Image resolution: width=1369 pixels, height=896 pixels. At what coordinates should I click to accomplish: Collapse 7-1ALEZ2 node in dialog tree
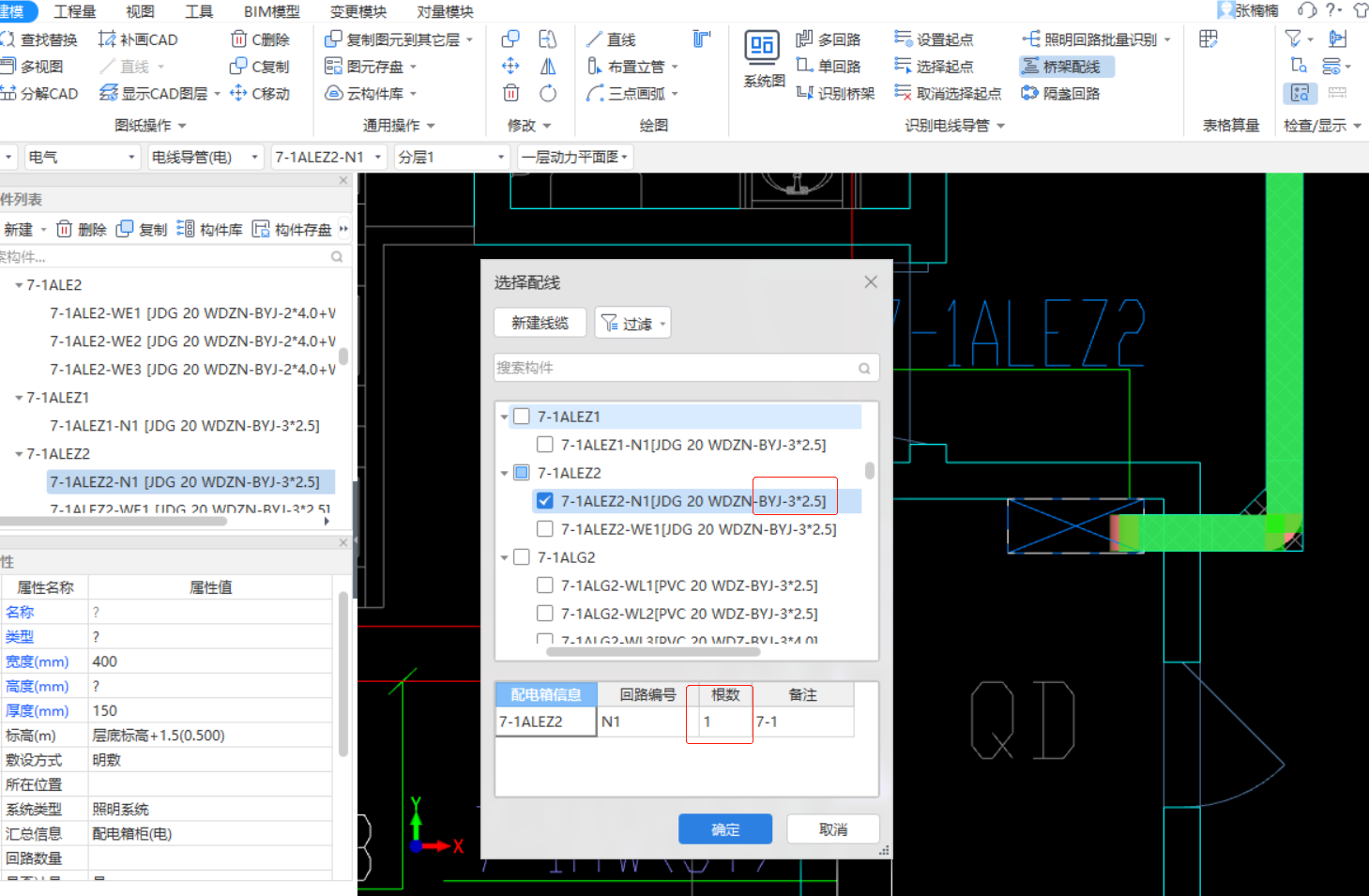point(505,473)
